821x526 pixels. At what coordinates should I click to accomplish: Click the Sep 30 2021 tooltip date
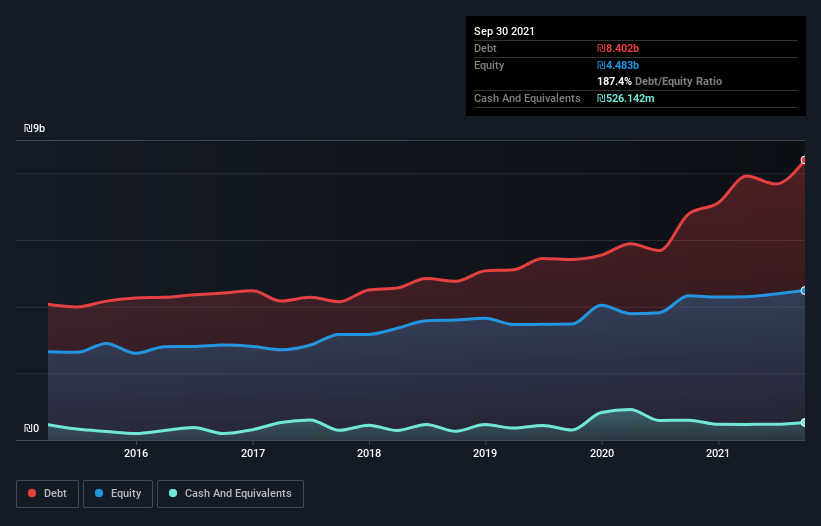click(504, 31)
